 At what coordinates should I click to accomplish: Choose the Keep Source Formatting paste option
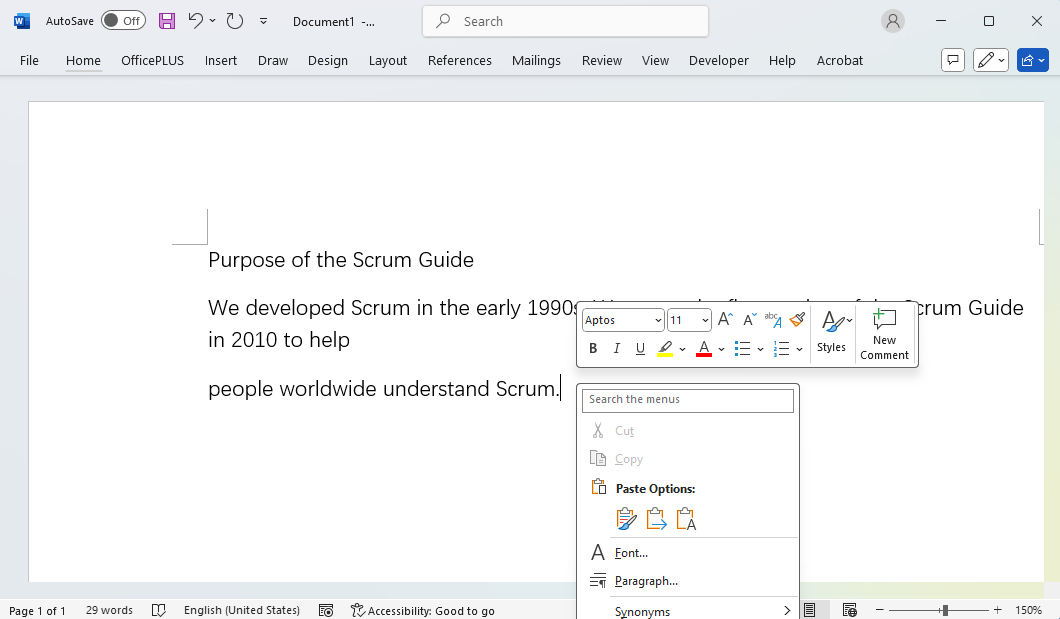[x=626, y=518]
